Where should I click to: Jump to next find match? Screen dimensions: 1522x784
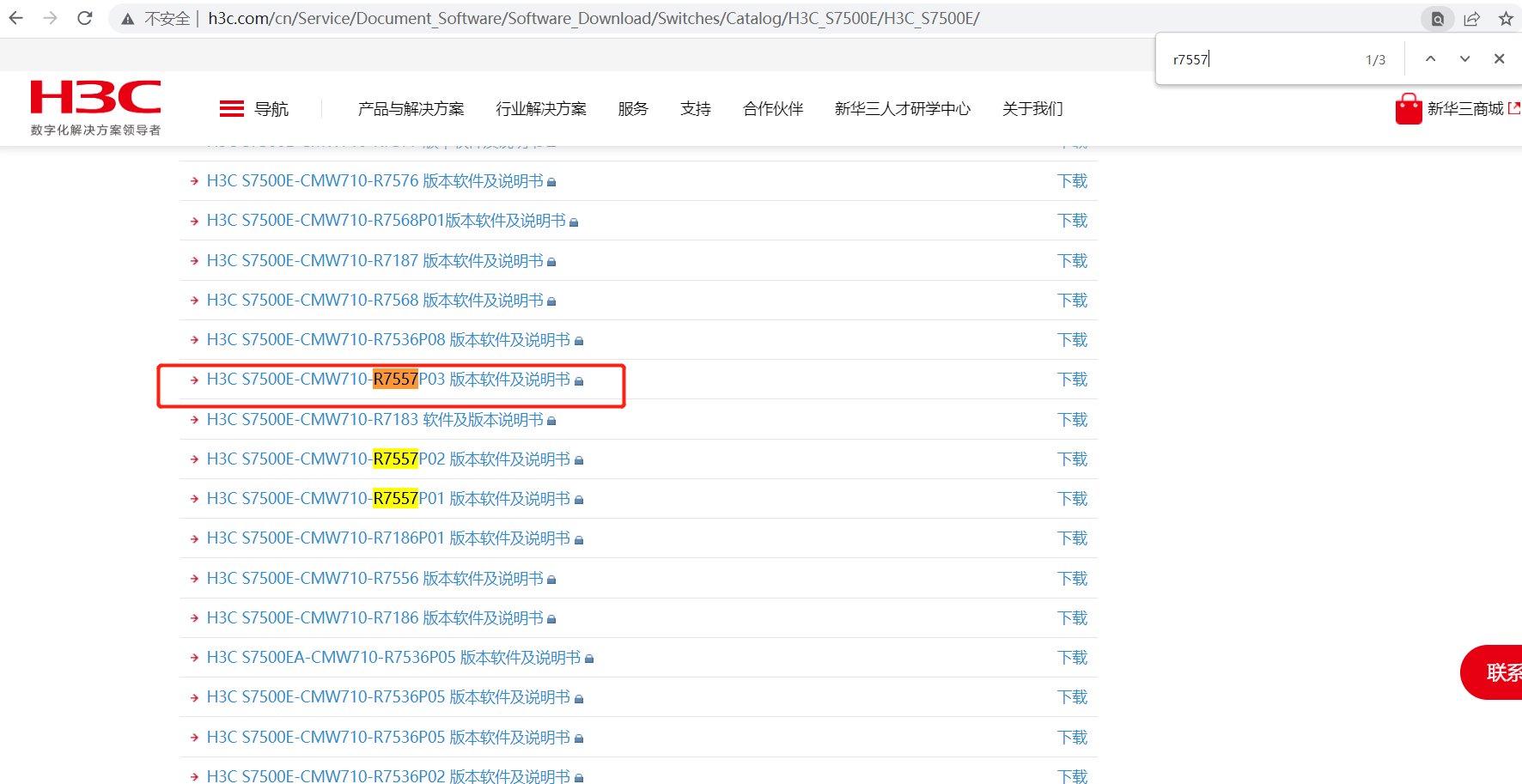pos(1464,59)
